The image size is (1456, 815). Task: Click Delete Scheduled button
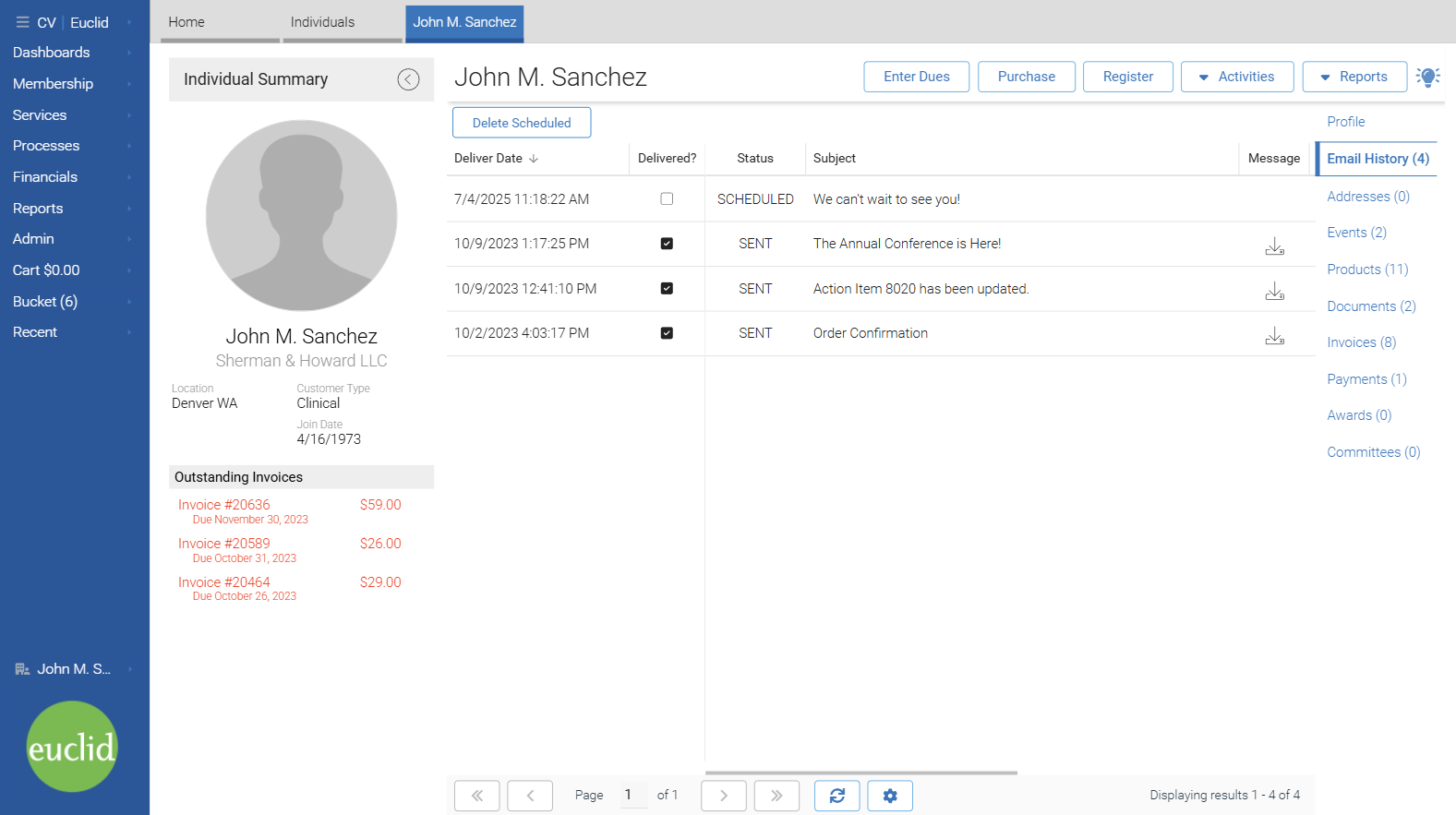point(522,123)
